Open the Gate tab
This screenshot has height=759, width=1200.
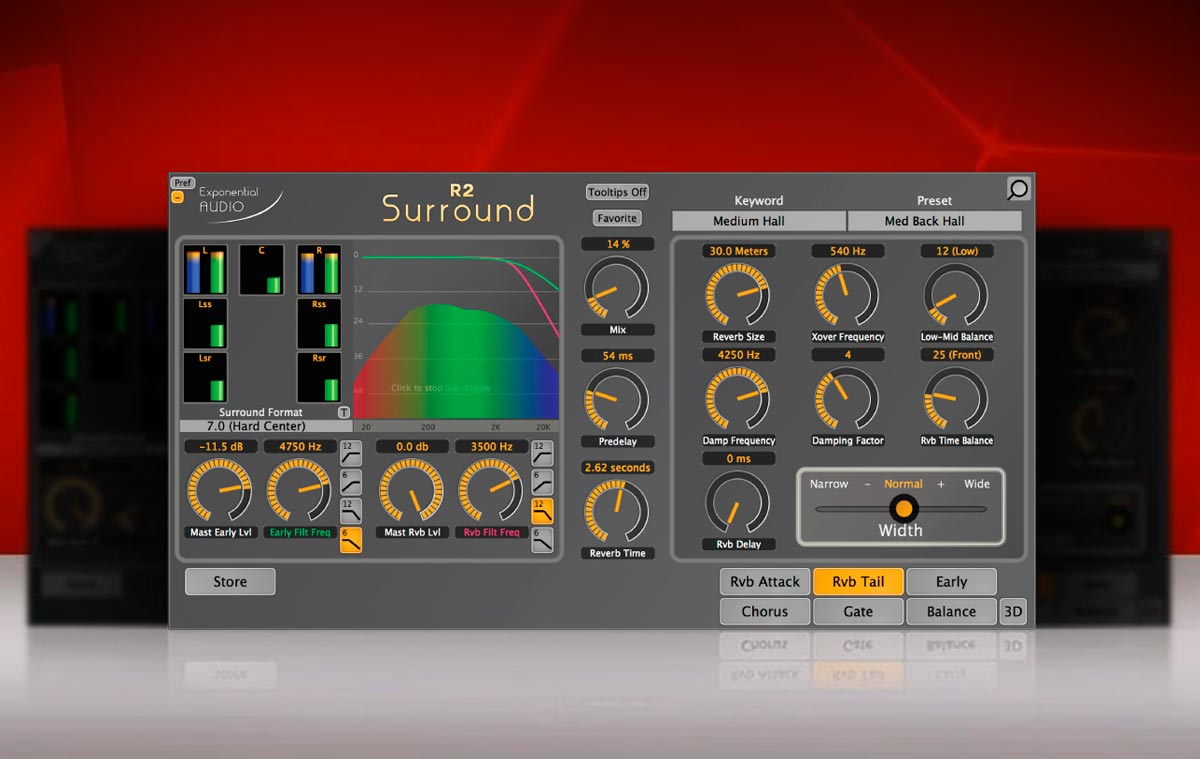pyautogui.click(x=858, y=612)
